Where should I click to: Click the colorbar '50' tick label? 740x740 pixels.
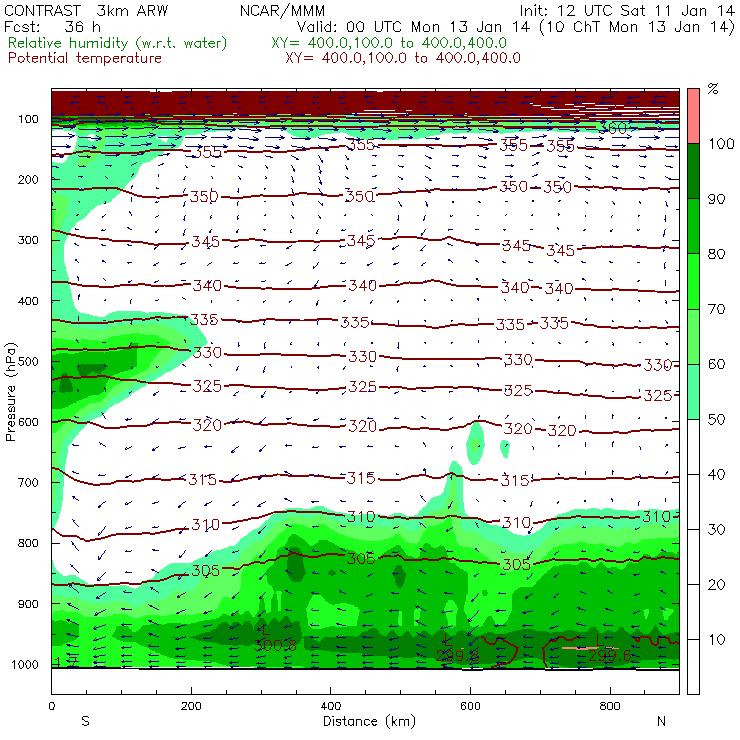click(x=716, y=420)
